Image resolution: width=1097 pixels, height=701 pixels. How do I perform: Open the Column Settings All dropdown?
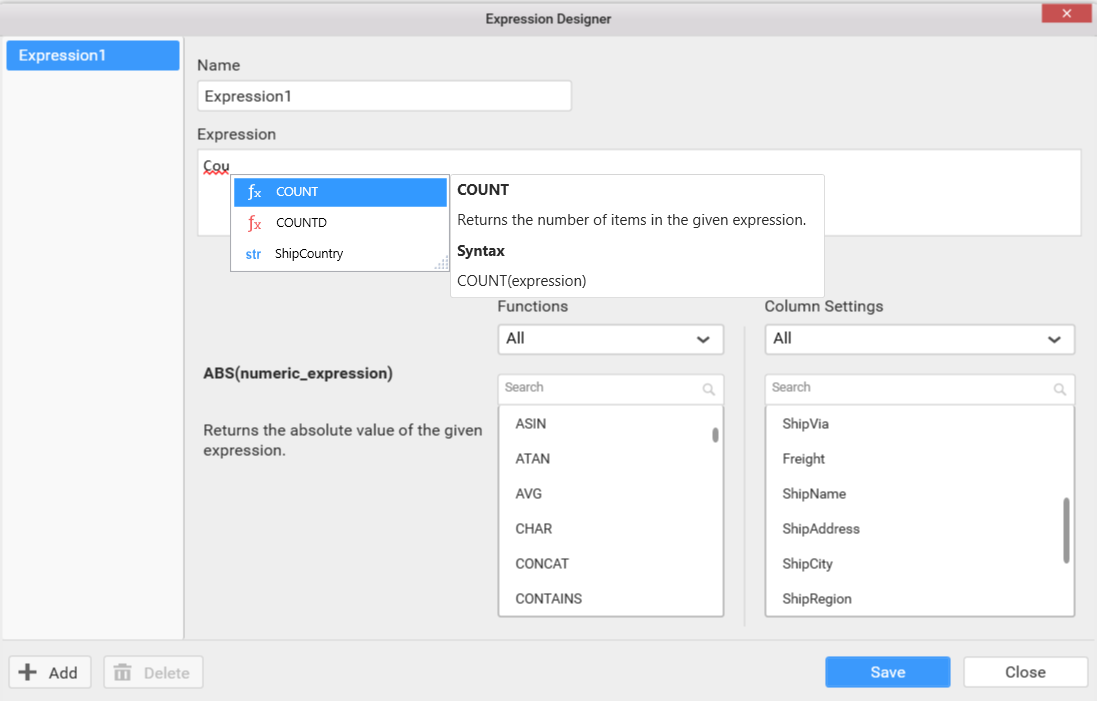click(919, 339)
